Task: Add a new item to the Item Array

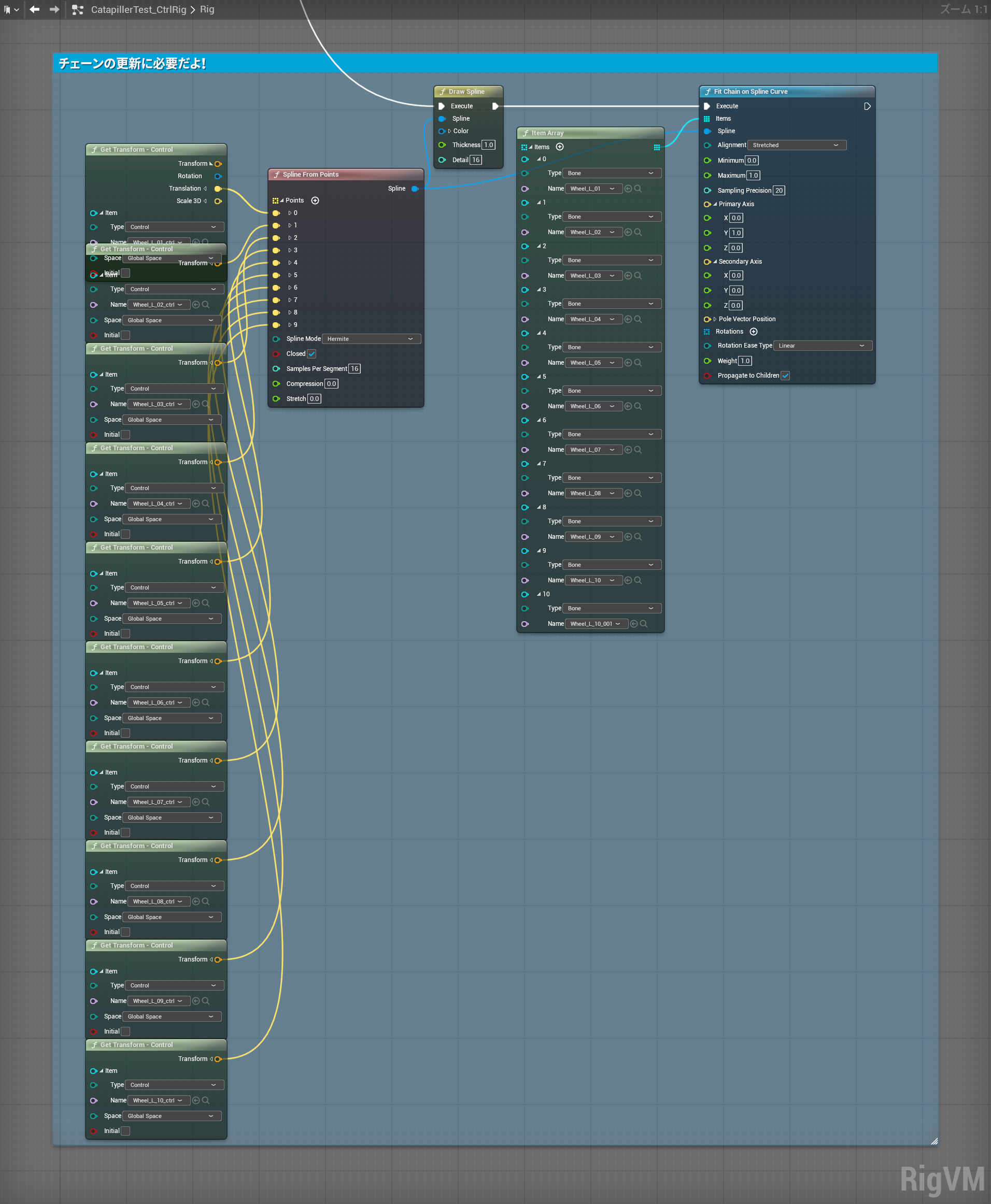Action: (559, 147)
